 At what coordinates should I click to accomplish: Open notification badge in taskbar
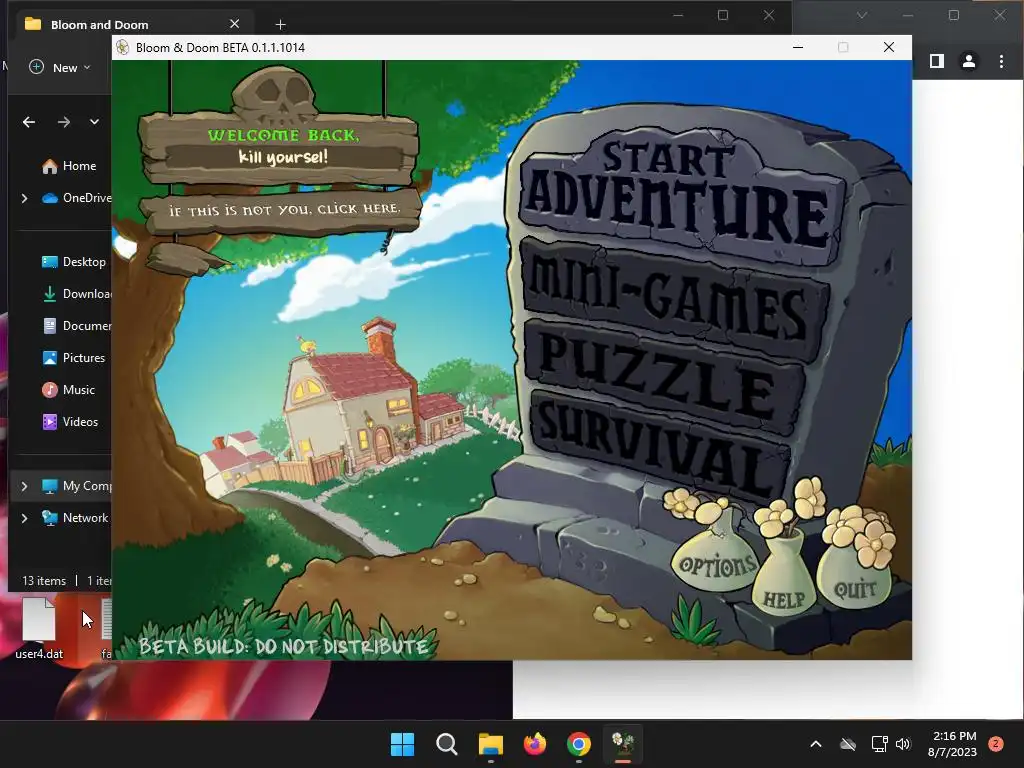(996, 744)
